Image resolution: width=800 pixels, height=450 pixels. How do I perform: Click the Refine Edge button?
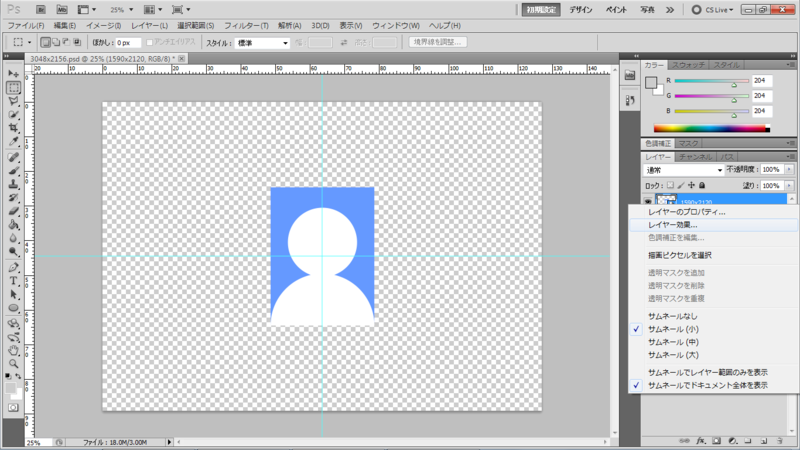437,42
